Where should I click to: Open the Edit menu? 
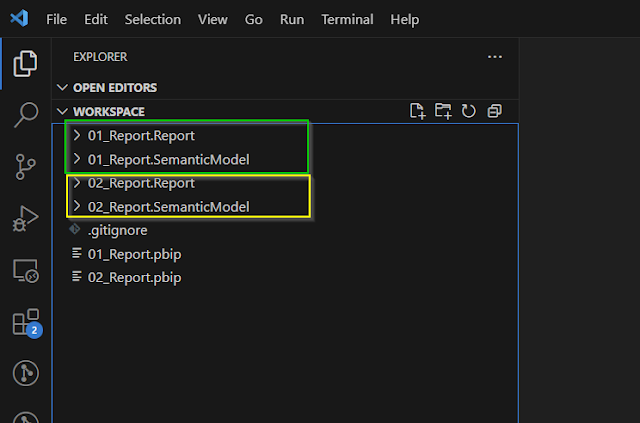96,19
